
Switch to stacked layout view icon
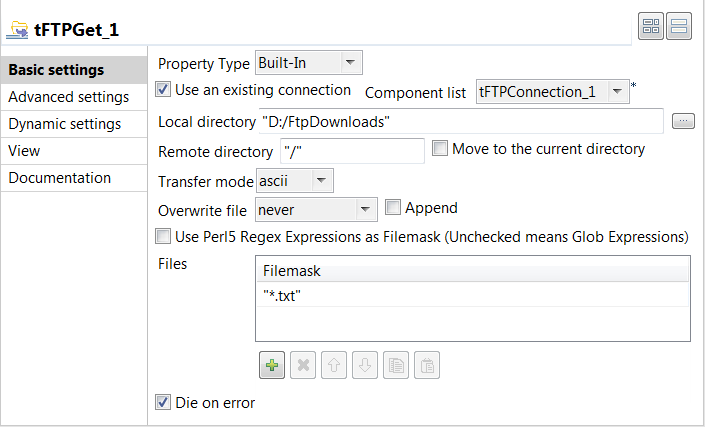(678, 27)
